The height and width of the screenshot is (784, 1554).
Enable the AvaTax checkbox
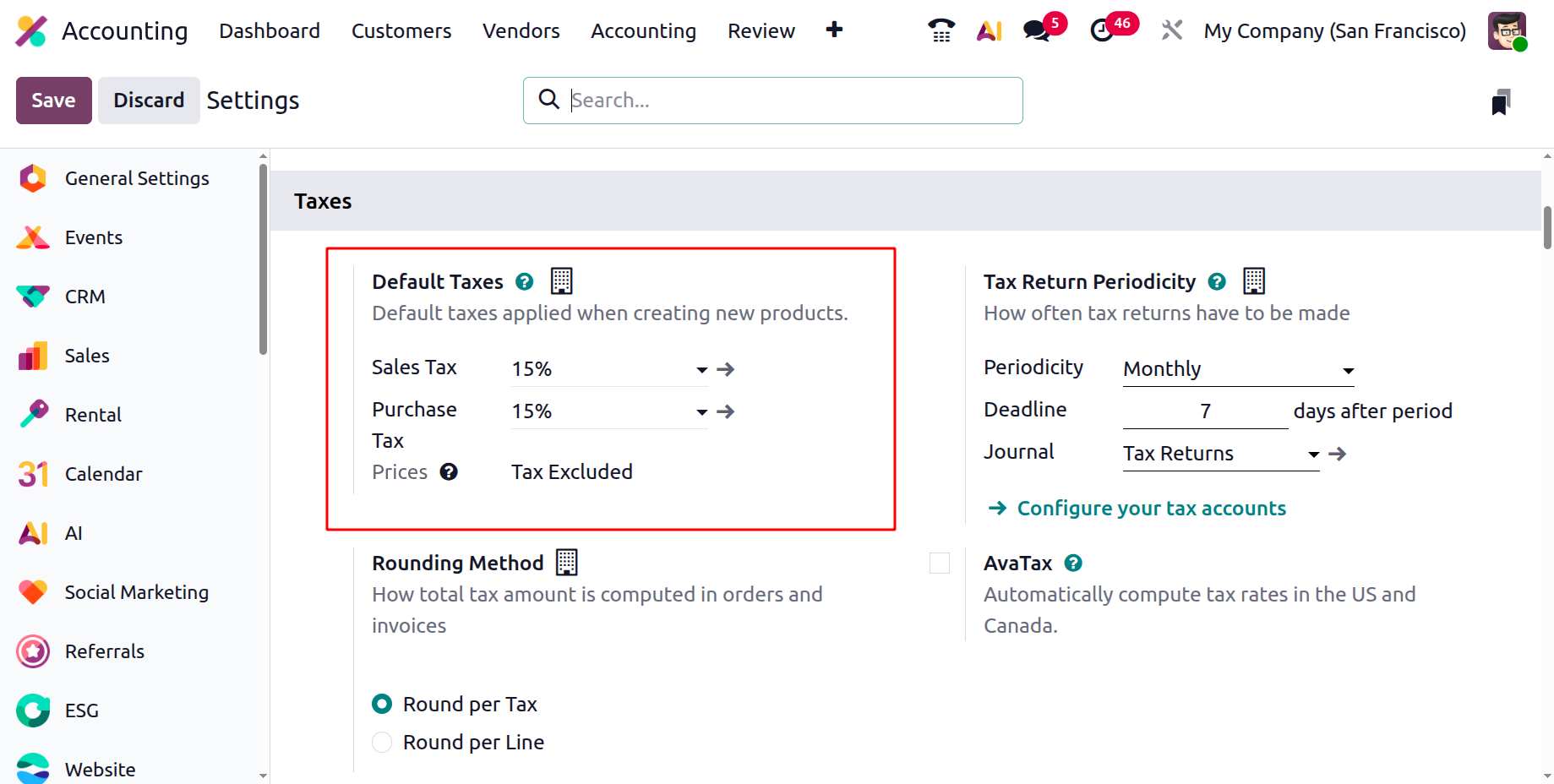tap(940, 563)
